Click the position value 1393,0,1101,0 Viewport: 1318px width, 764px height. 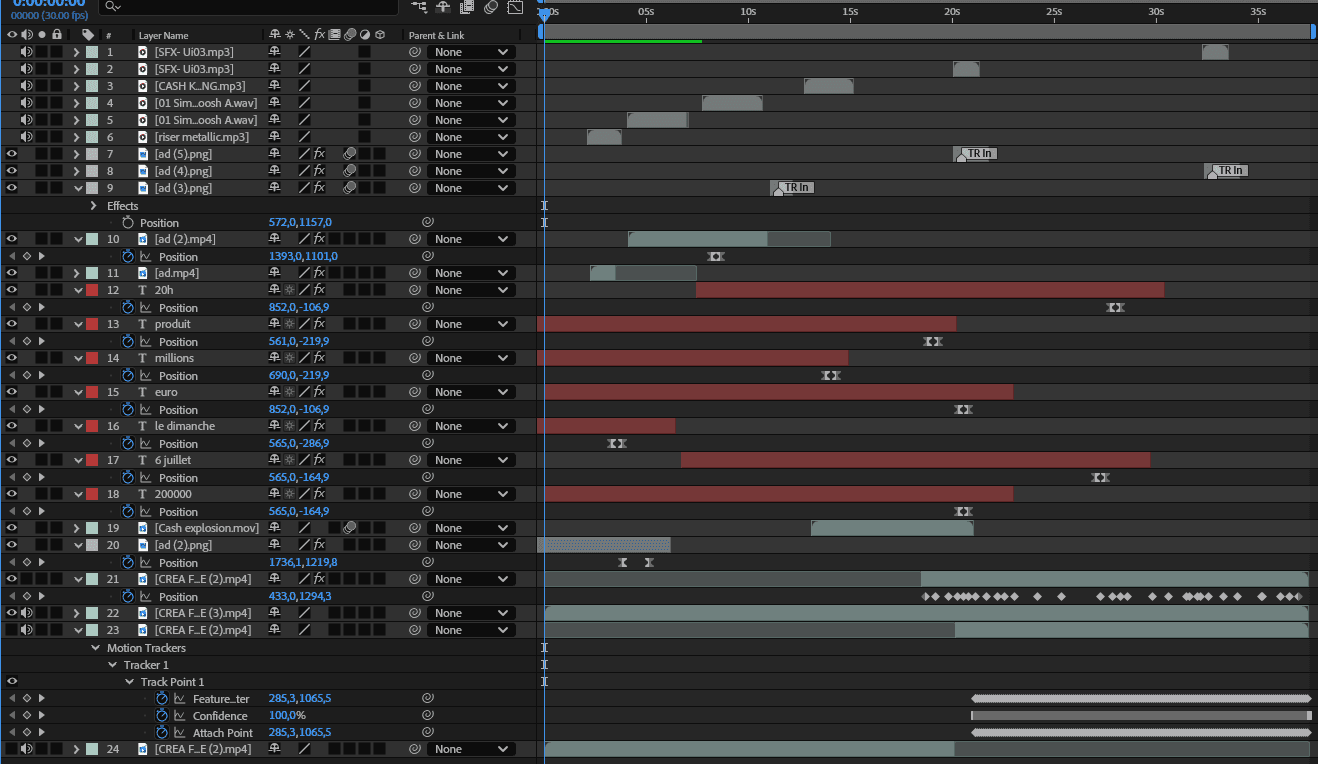tap(303, 256)
